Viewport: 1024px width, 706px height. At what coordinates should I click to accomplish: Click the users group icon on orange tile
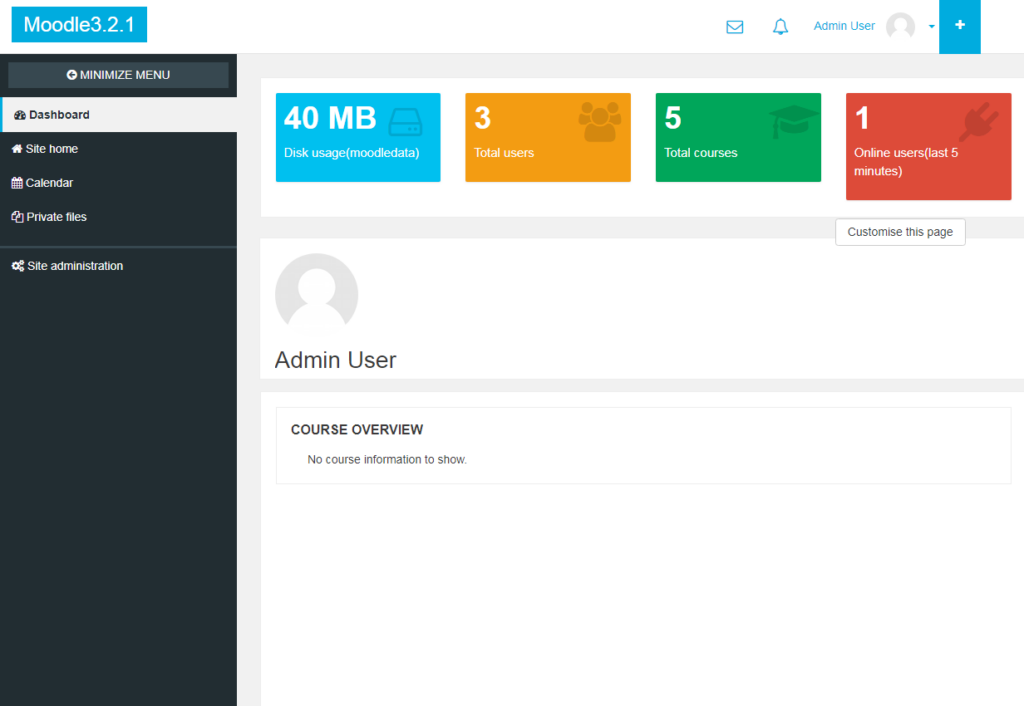599,122
